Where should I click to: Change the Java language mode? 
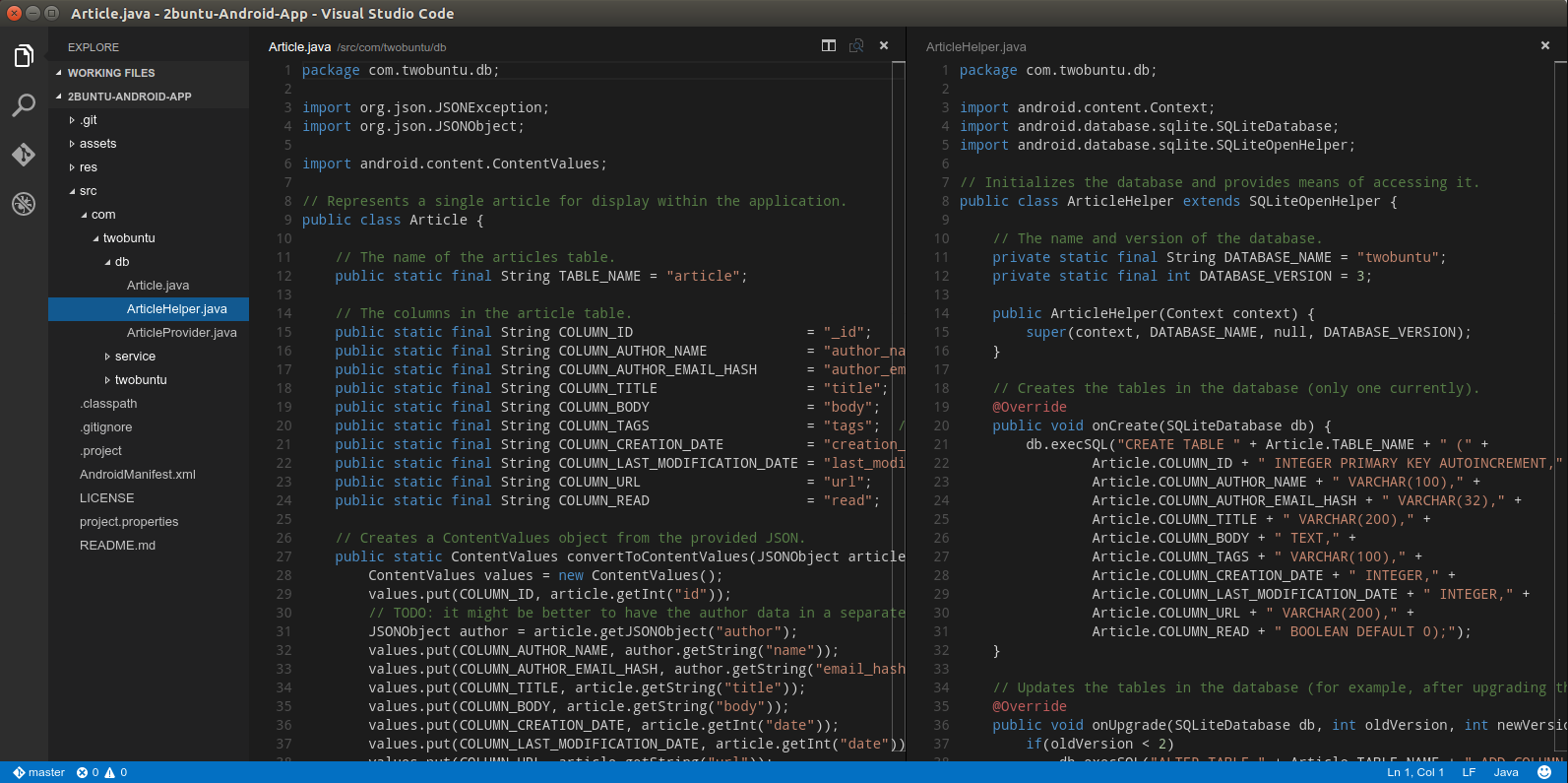1506,772
